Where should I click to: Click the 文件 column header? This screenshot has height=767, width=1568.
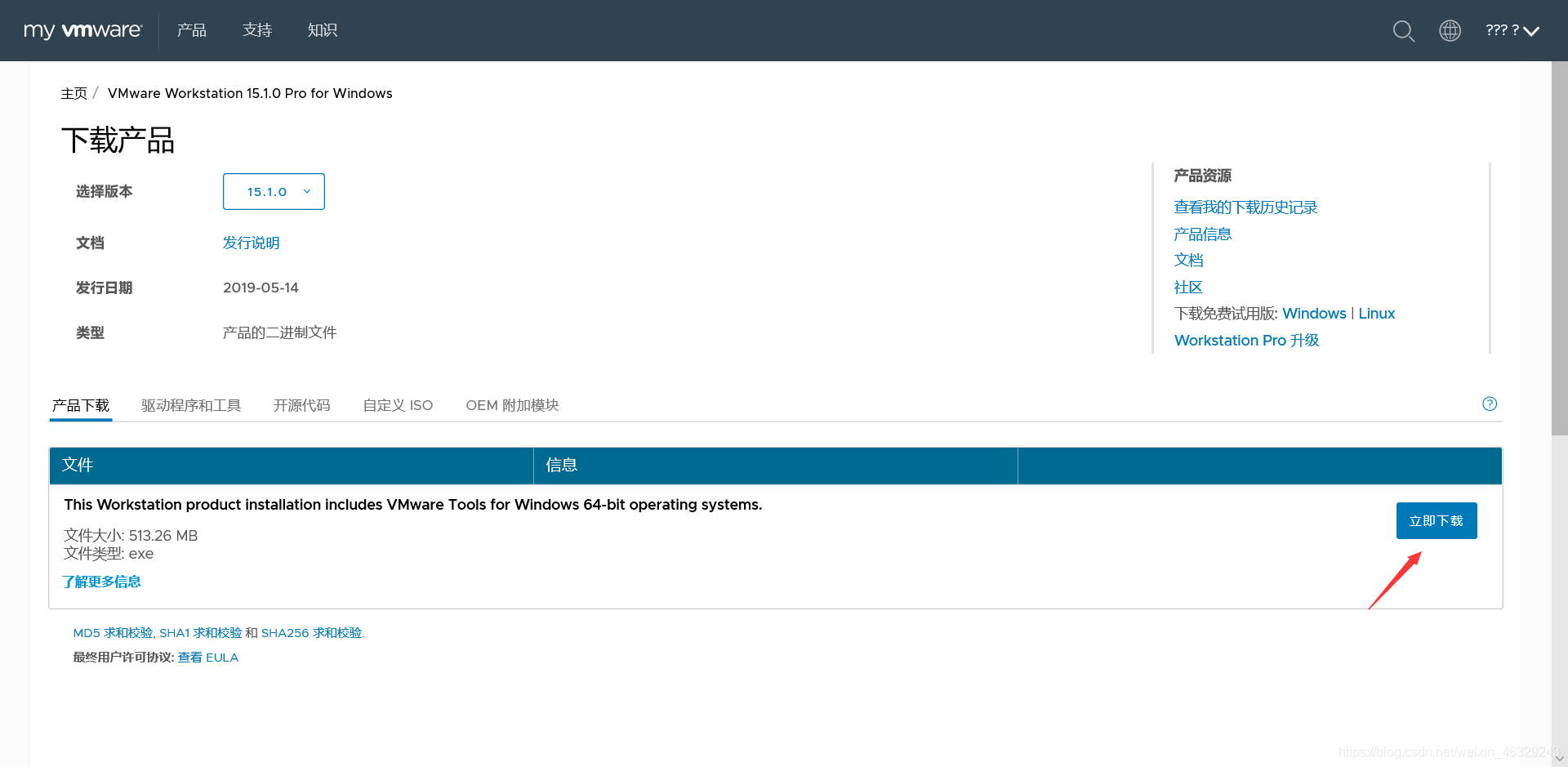pyautogui.click(x=291, y=465)
